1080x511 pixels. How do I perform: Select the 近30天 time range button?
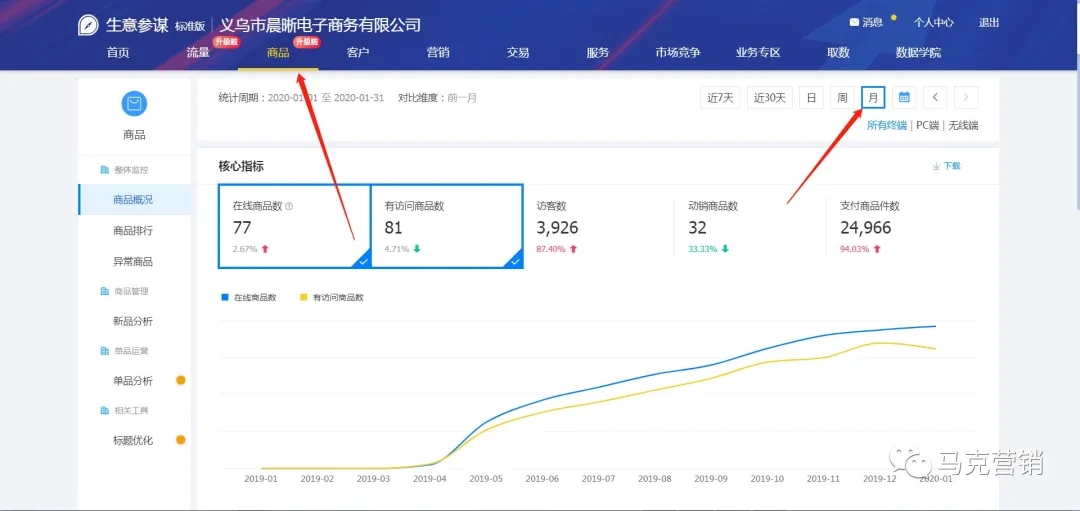(769, 97)
